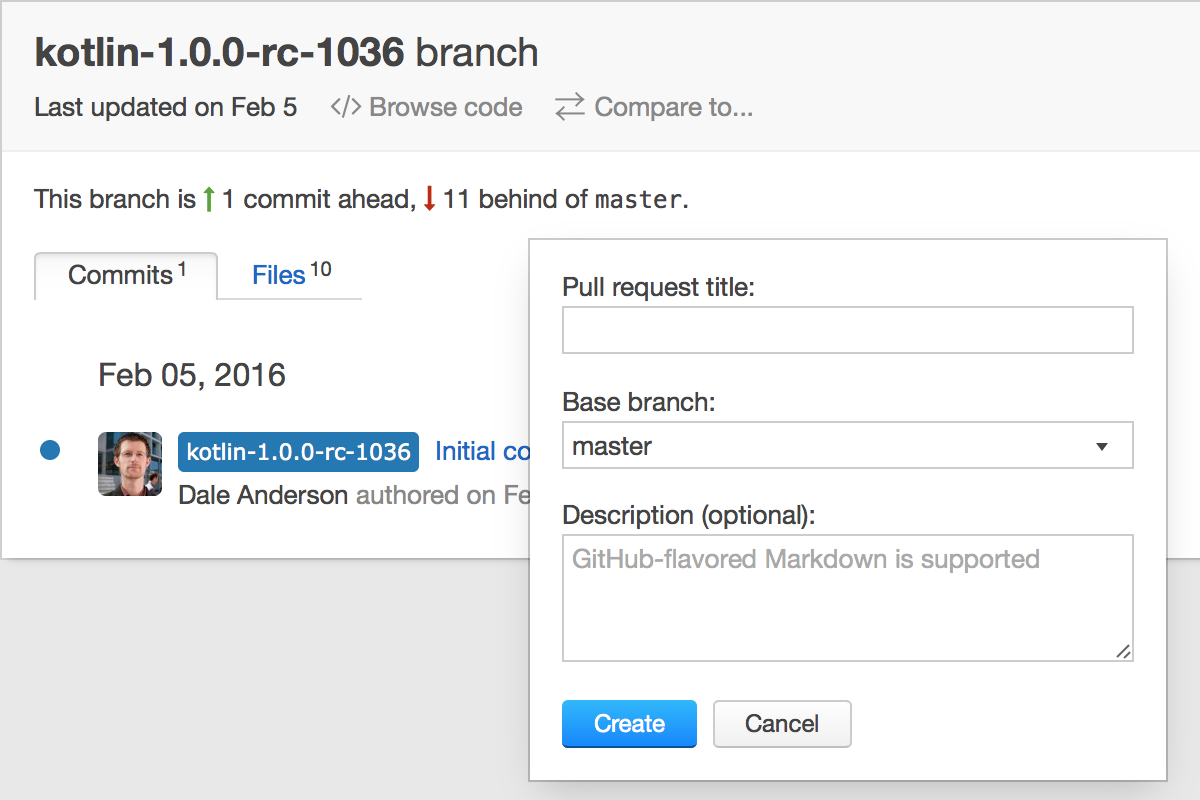Open the Files tab
Viewport: 1200px width, 800px height.
[290, 275]
